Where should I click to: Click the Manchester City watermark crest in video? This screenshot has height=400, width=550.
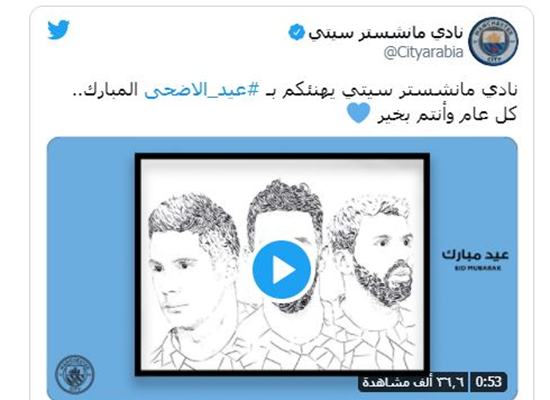coord(75,374)
